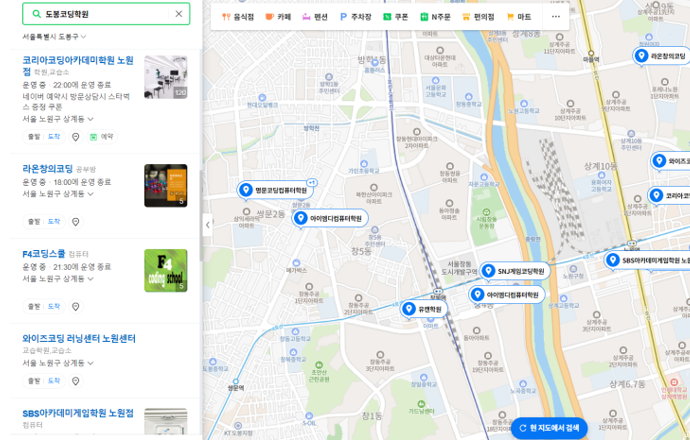Filter map by 마트 category
690x440 pixels.
click(x=519, y=17)
